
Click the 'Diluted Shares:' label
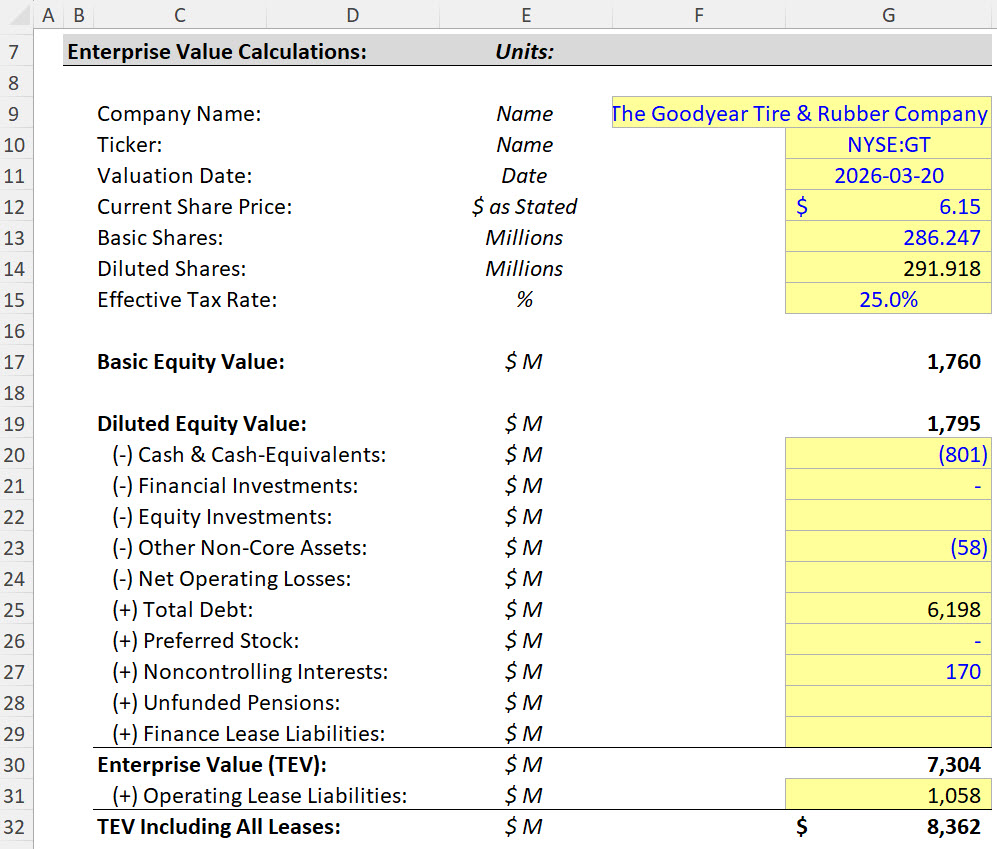pos(171,269)
